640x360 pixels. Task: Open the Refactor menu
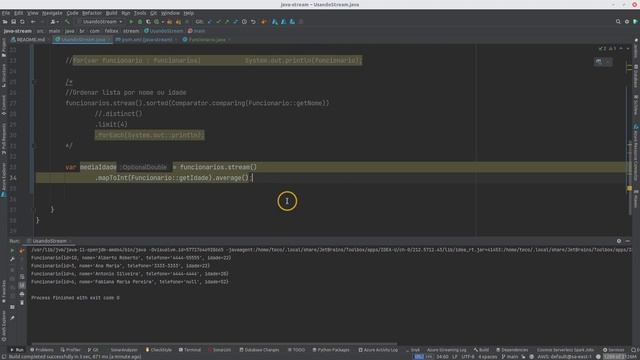(x=92, y=13)
